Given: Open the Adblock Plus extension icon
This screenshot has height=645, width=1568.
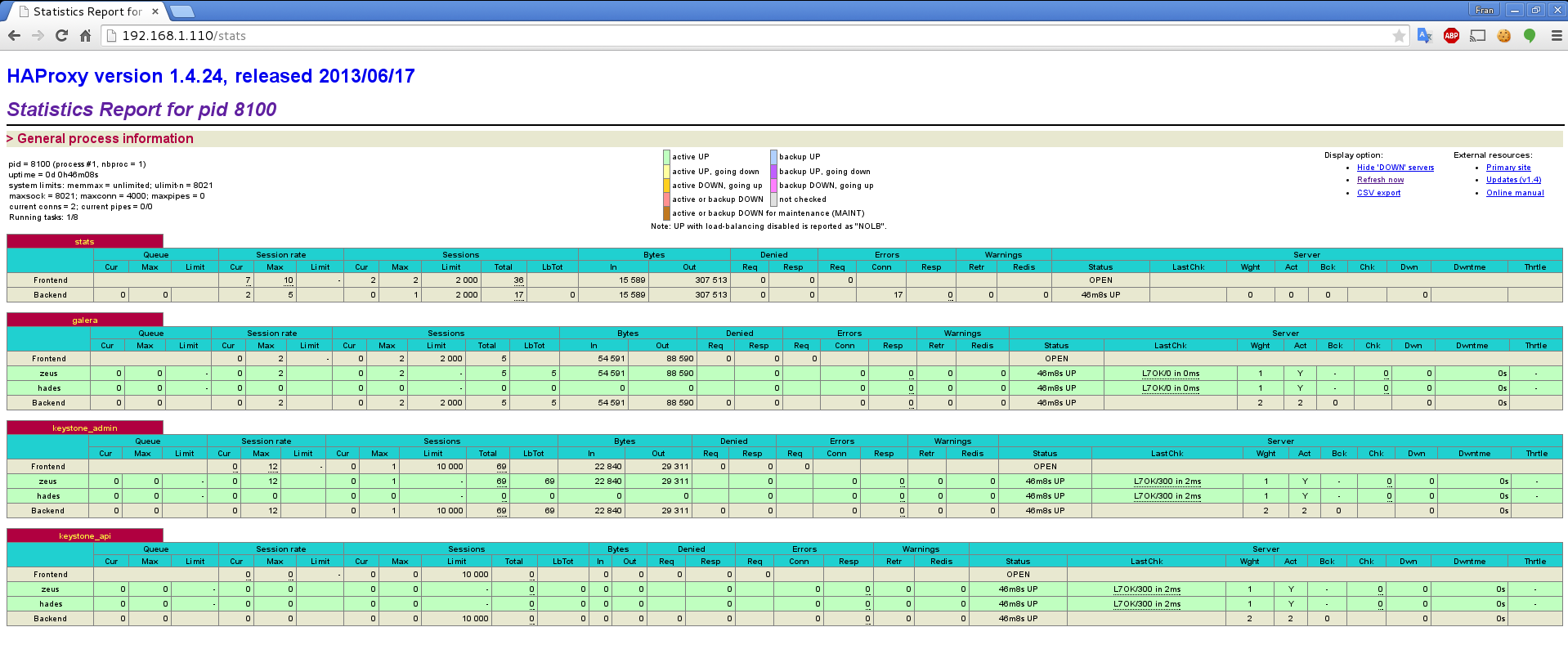Looking at the screenshot, I should pyautogui.click(x=1451, y=35).
